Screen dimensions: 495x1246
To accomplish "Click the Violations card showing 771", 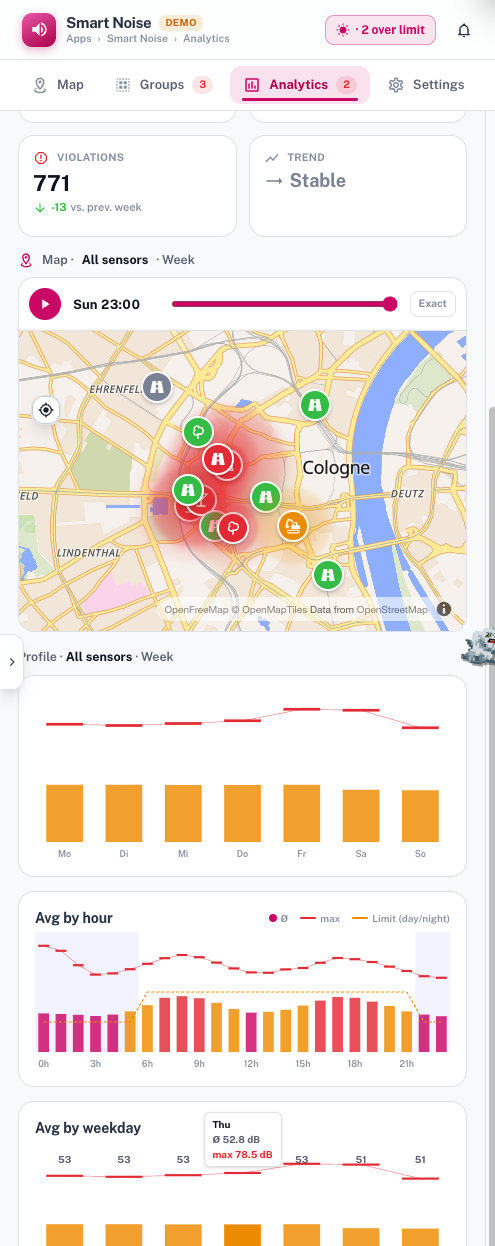I will (x=127, y=186).
